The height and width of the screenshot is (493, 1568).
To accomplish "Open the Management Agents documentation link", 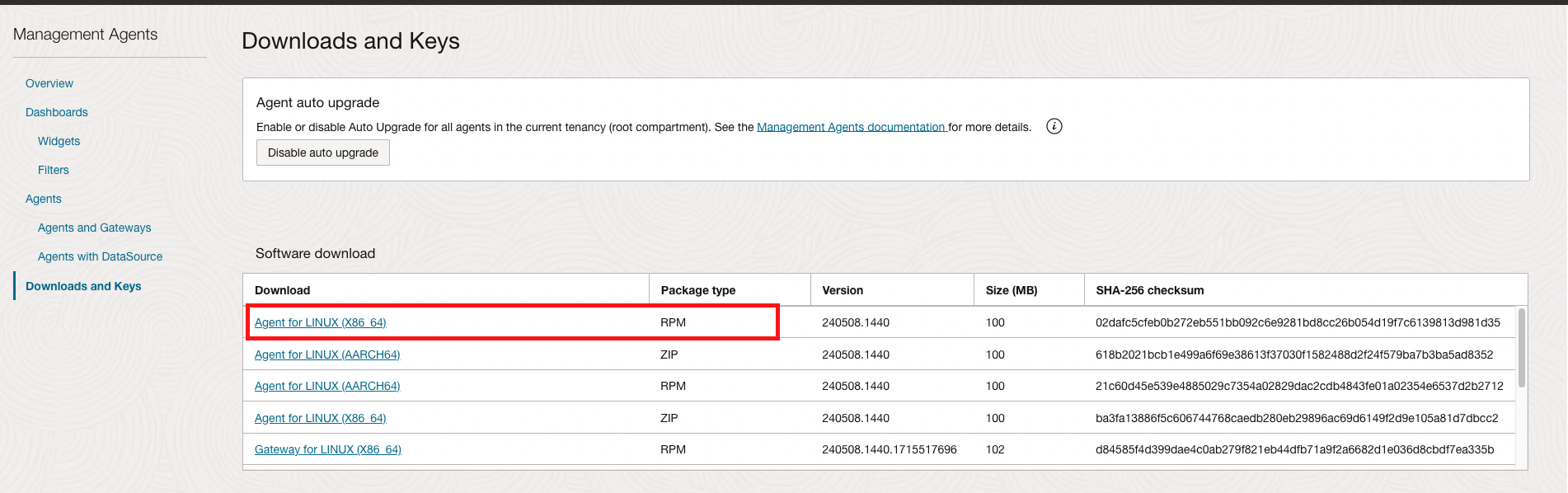I will 851,127.
